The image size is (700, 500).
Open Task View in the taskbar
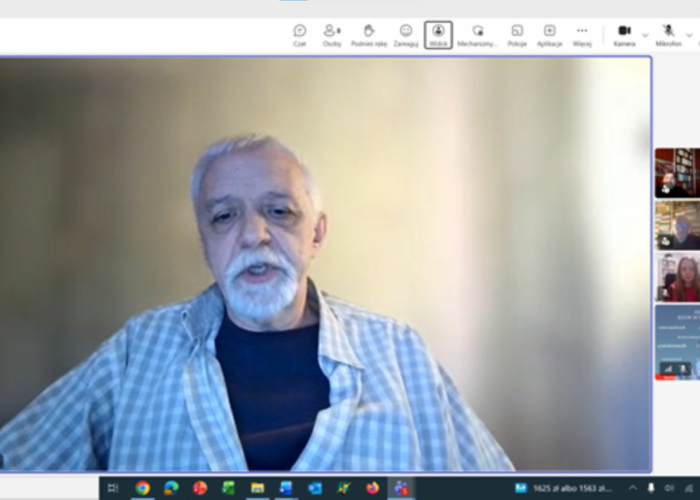pyautogui.click(x=113, y=488)
